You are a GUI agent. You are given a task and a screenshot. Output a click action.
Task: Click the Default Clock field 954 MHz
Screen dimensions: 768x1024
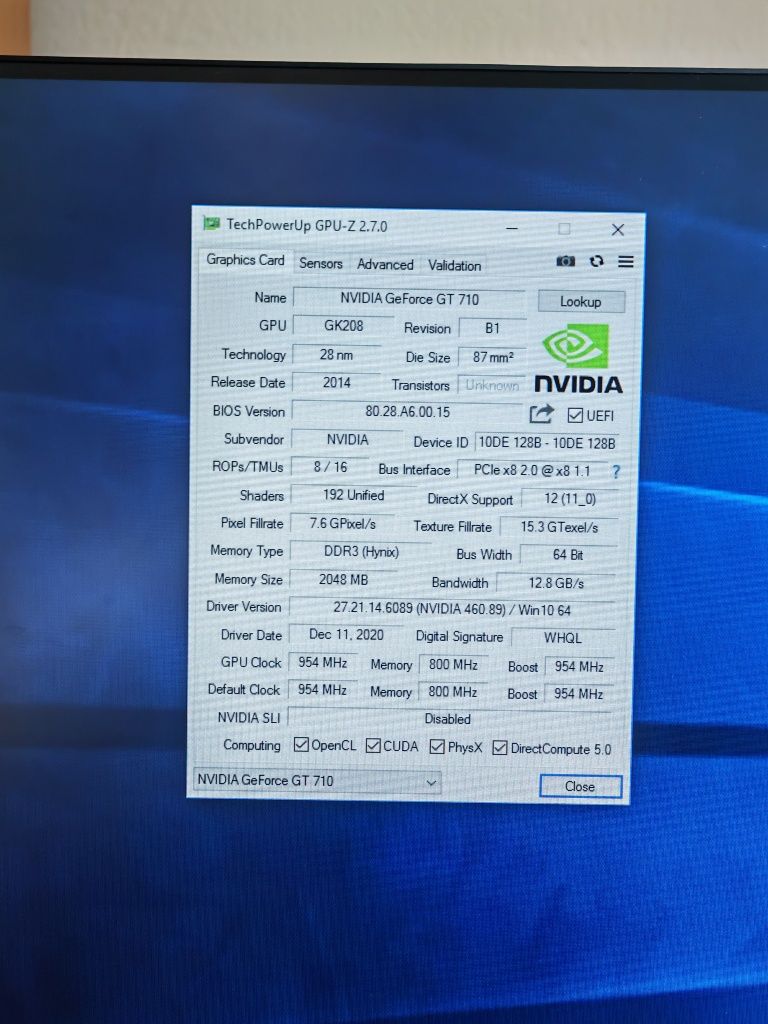coord(322,690)
